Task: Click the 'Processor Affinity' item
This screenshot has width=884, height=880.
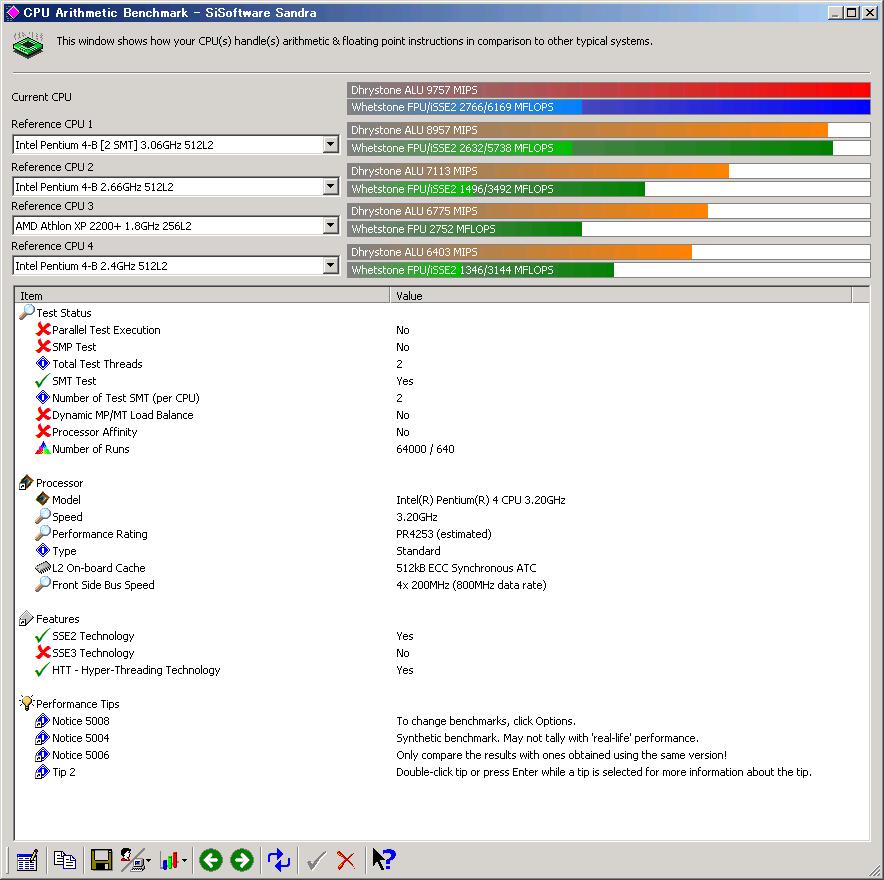Action: [86, 432]
